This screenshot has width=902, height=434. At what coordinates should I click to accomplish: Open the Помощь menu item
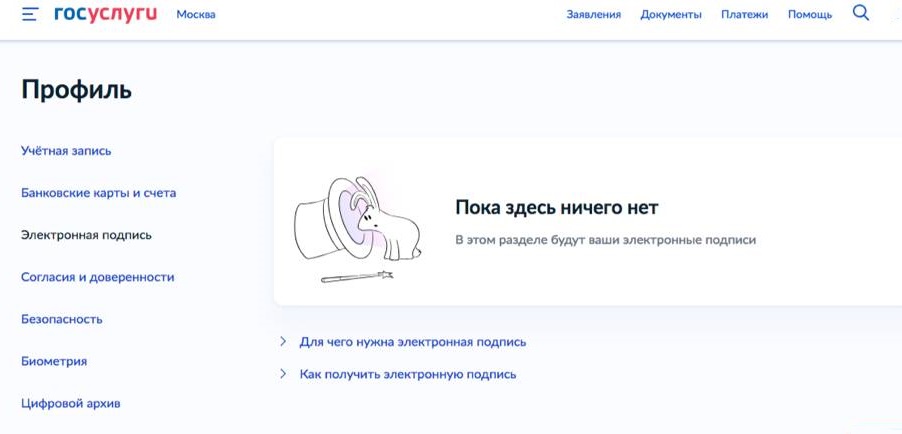tap(810, 15)
